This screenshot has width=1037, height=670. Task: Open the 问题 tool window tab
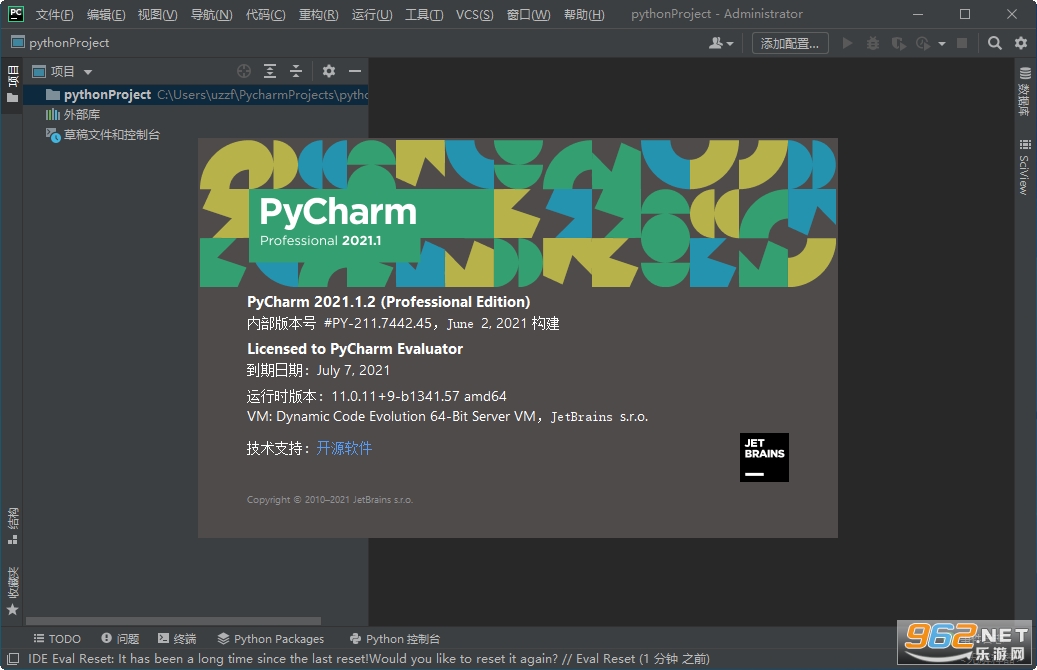[x=120, y=638]
